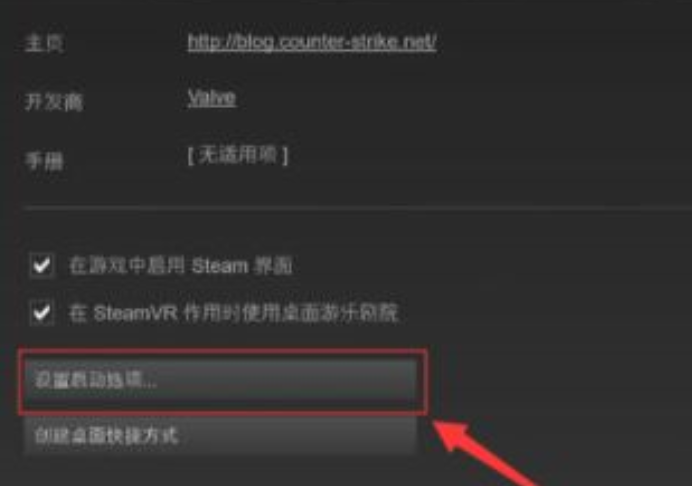Click the 创建桌面快捷方式 desktop shortcut button
This screenshot has width=692, height=486.
pos(221,436)
